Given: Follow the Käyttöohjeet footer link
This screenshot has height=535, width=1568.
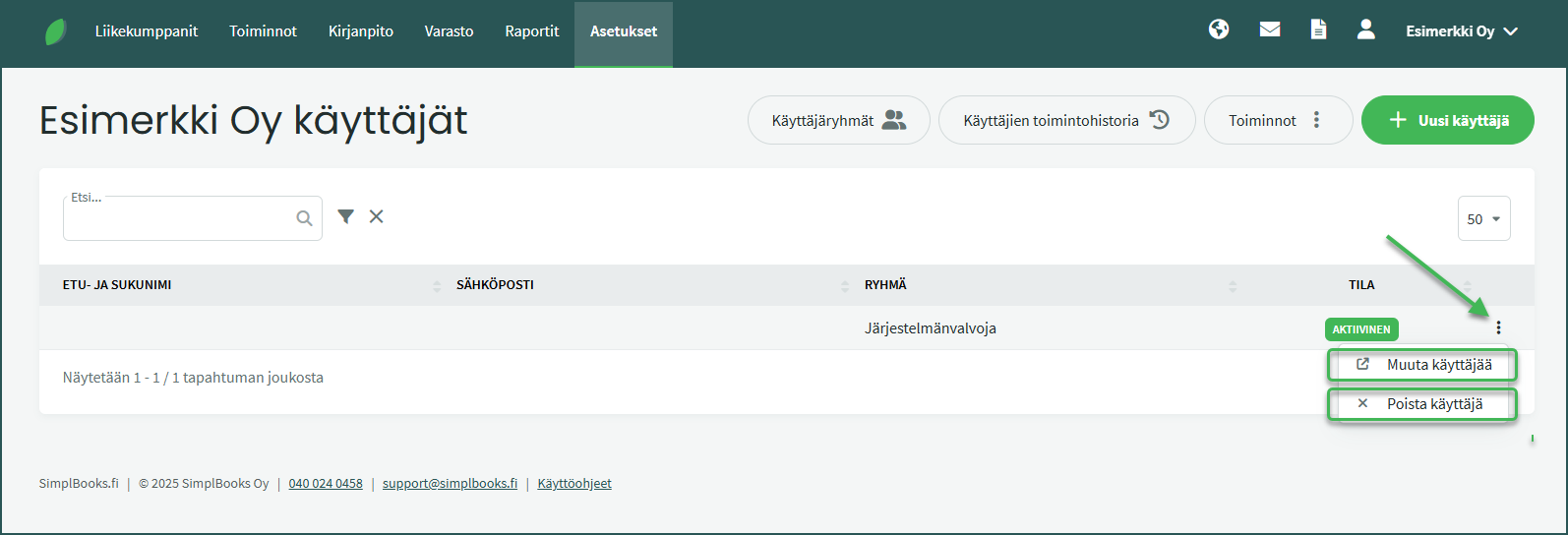Looking at the screenshot, I should (x=574, y=484).
